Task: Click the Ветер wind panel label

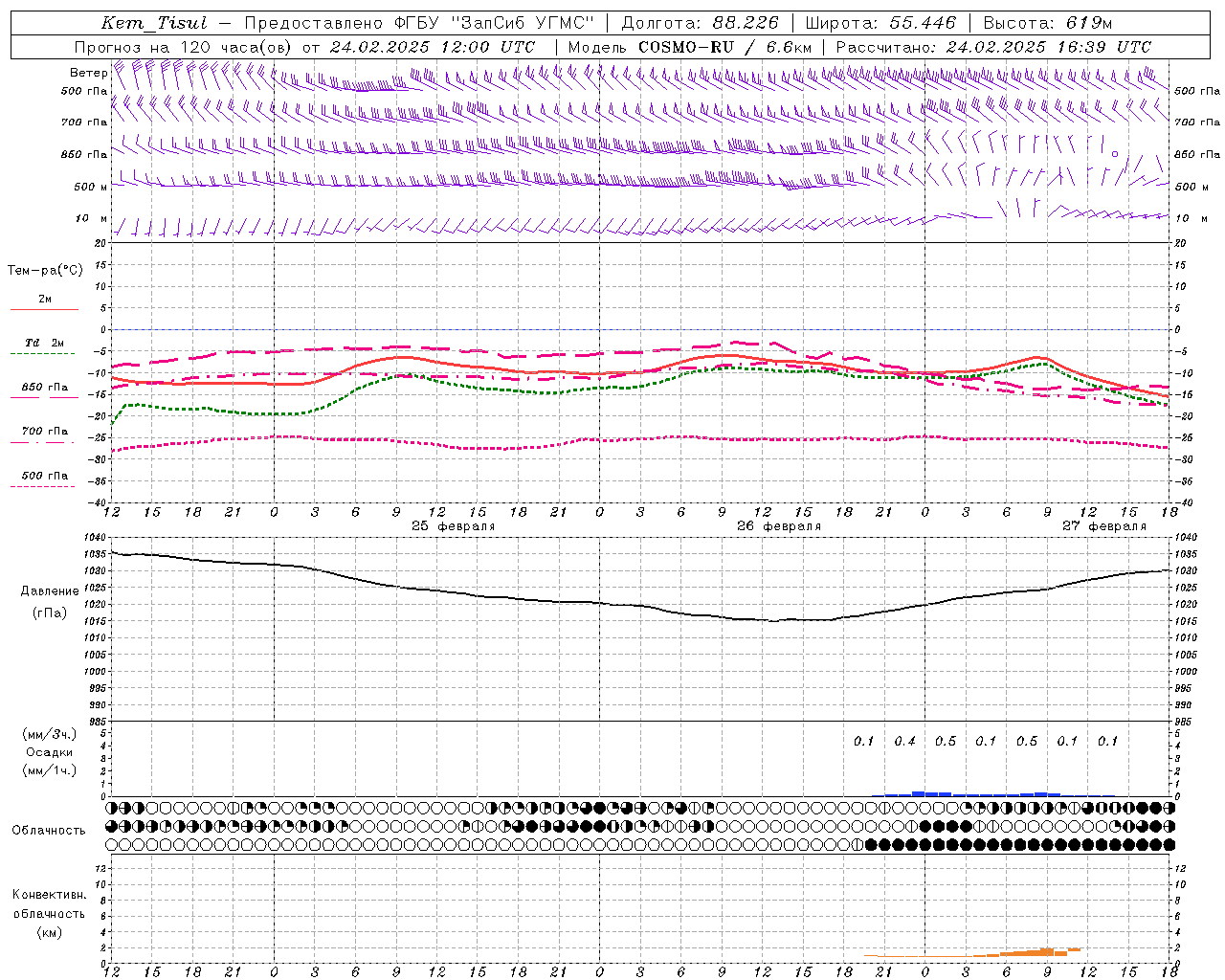Action: click(x=88, y=73)
